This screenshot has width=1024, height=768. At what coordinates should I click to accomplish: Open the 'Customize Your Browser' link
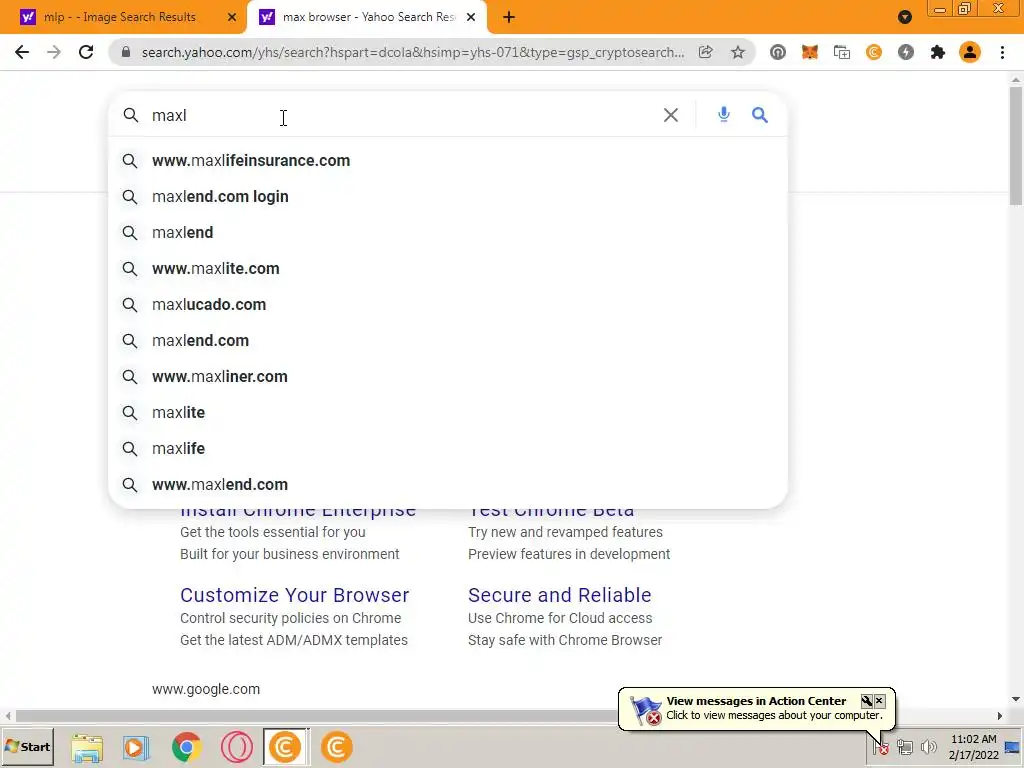coord(295,595)
